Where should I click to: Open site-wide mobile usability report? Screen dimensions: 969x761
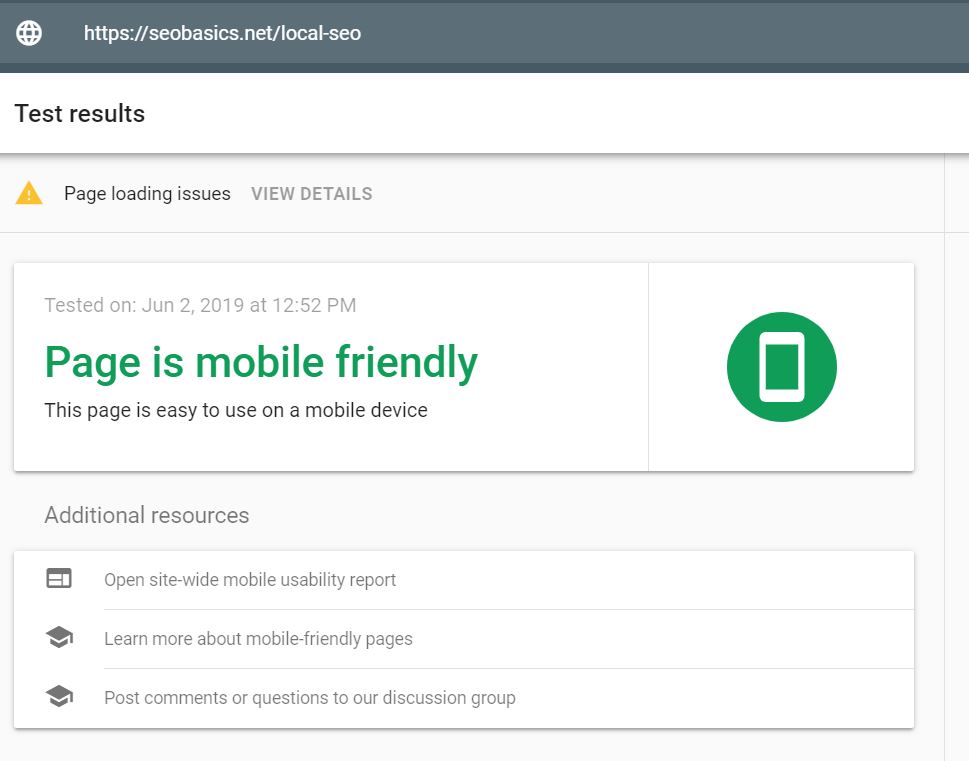coord(250,580)
